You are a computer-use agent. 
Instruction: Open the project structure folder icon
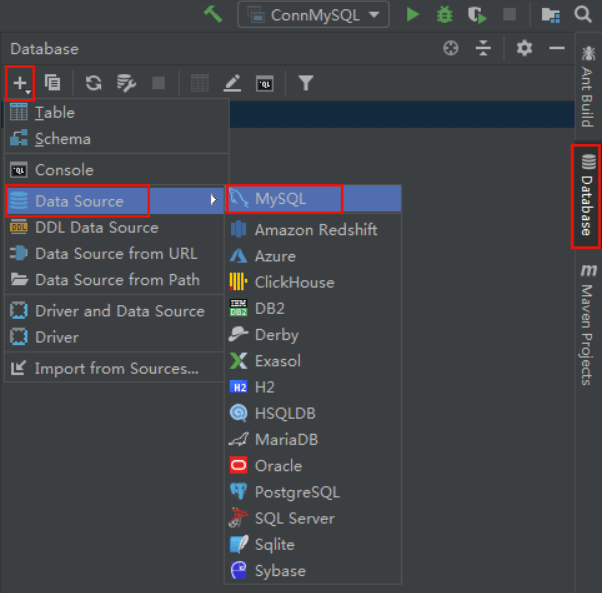pos(551,15)
